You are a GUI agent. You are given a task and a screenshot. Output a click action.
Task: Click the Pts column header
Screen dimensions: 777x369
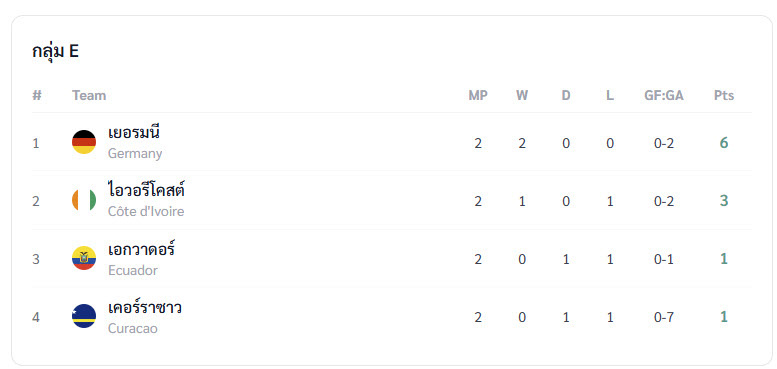pos(724,95)
